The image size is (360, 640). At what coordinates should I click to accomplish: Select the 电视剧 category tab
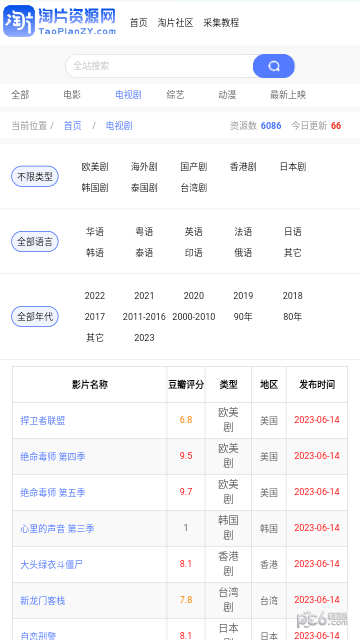coord(128,95)
